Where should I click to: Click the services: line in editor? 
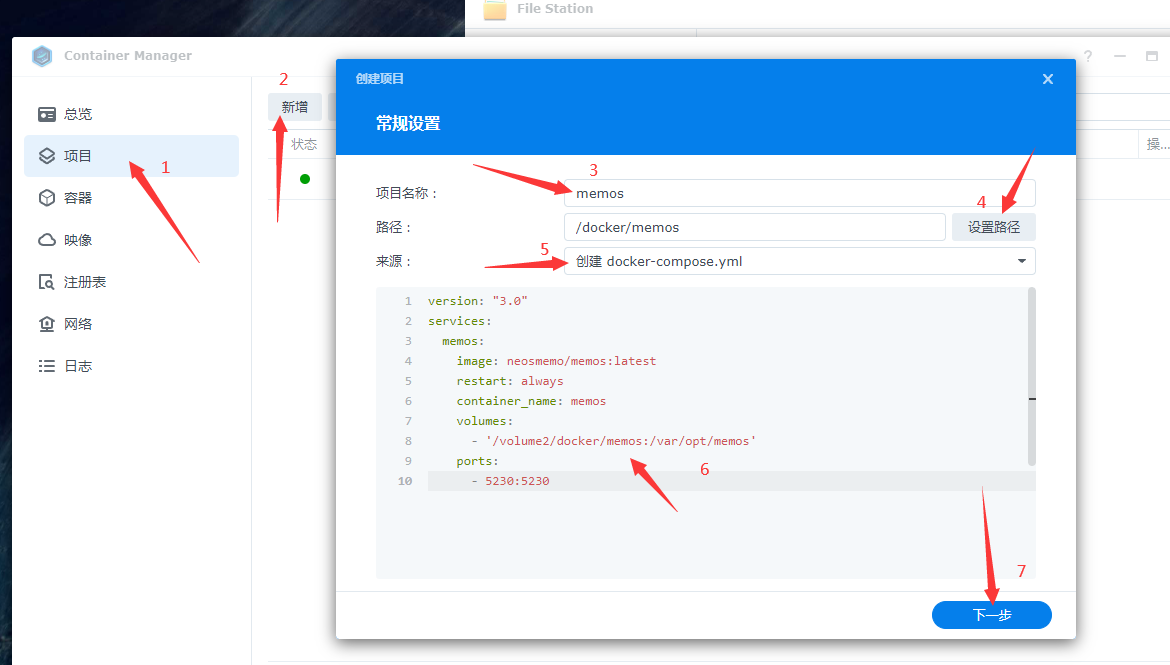pyautogui.click(x=460, y=321)
